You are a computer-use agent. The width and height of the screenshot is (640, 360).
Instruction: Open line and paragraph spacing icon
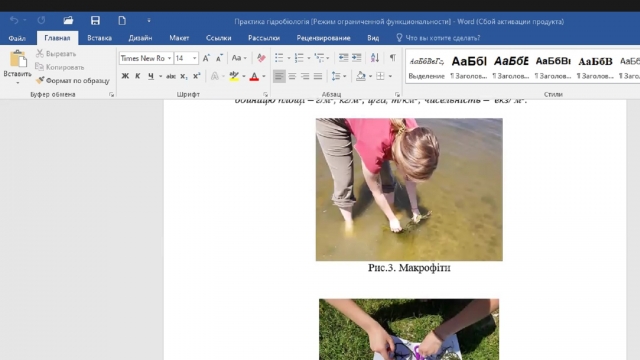[x=336, y=76]
